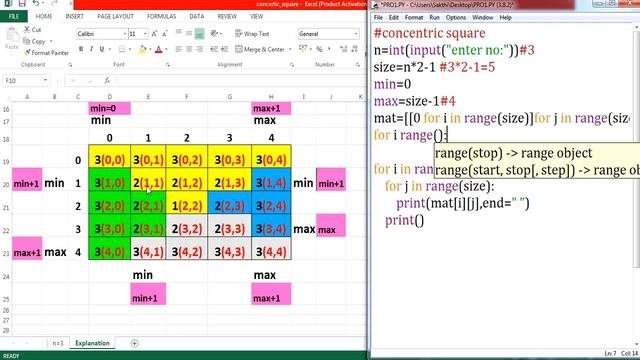Switch to the FORMULAS ribbon tab
Viewport: 640px width, 360px height.
[162, 16]
